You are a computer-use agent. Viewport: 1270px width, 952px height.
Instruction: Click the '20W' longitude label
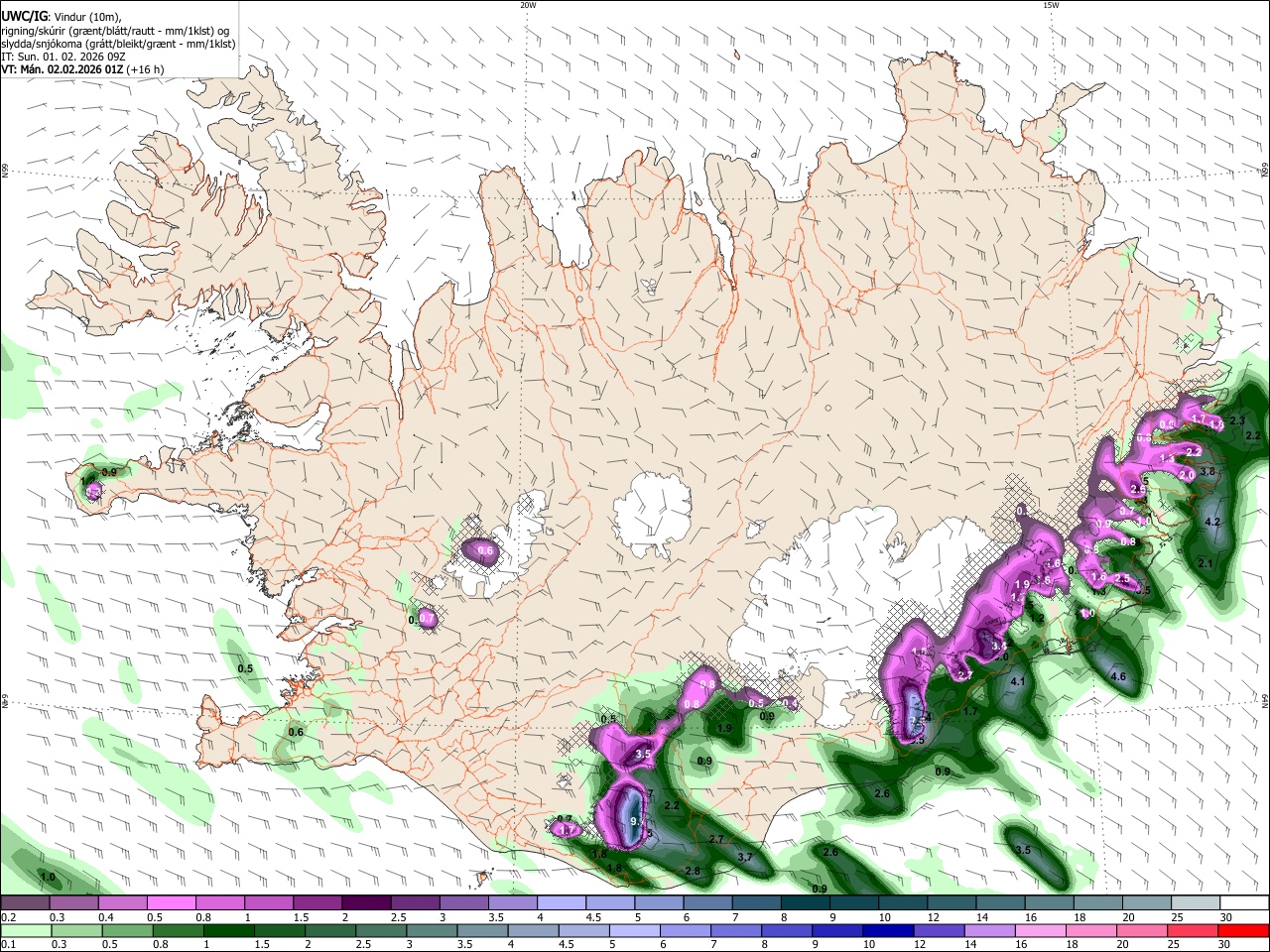pyautogui.click(x=528, y=5)
